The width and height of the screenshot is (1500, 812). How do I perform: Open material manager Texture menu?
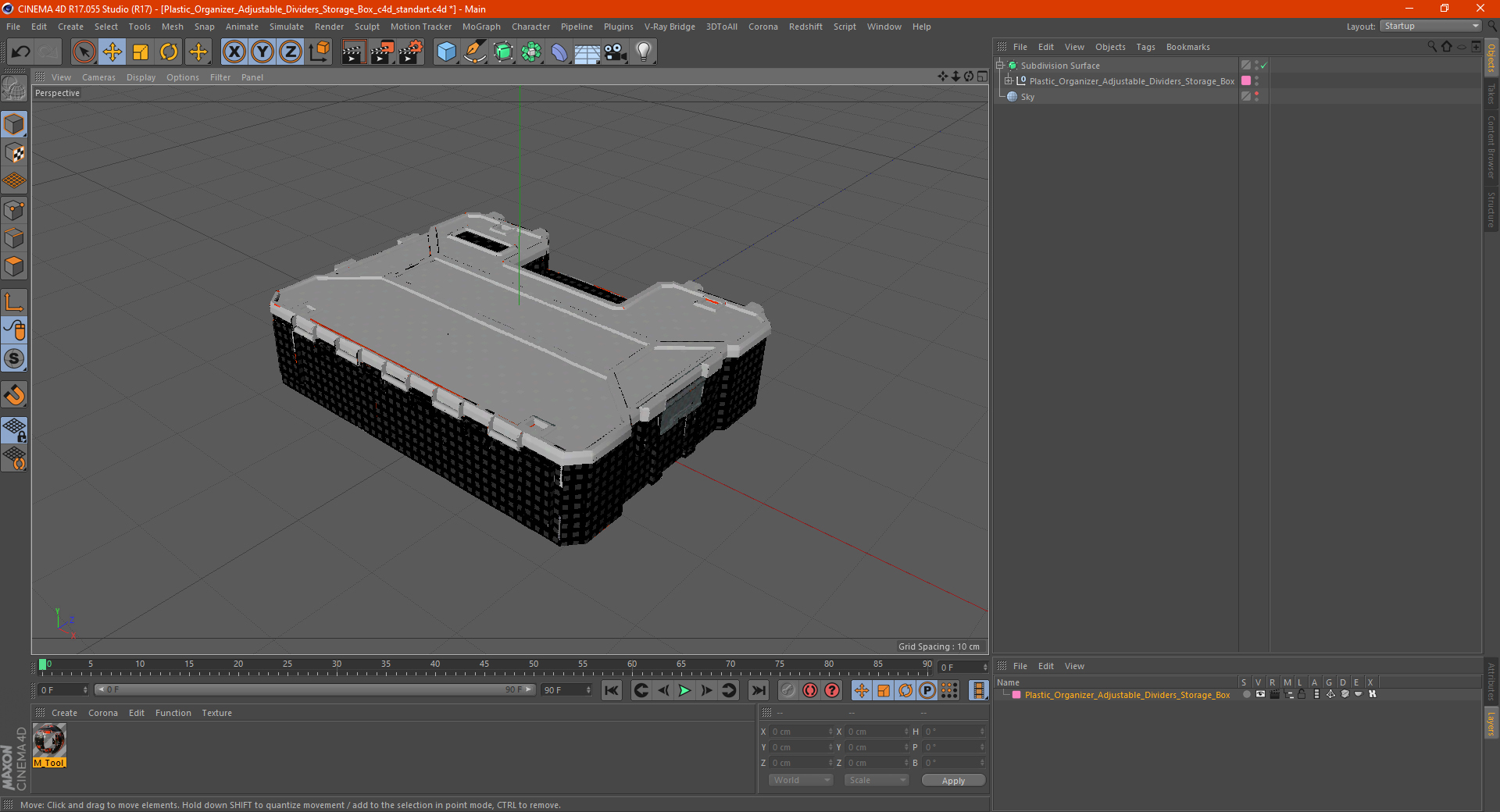click(216, 713)
